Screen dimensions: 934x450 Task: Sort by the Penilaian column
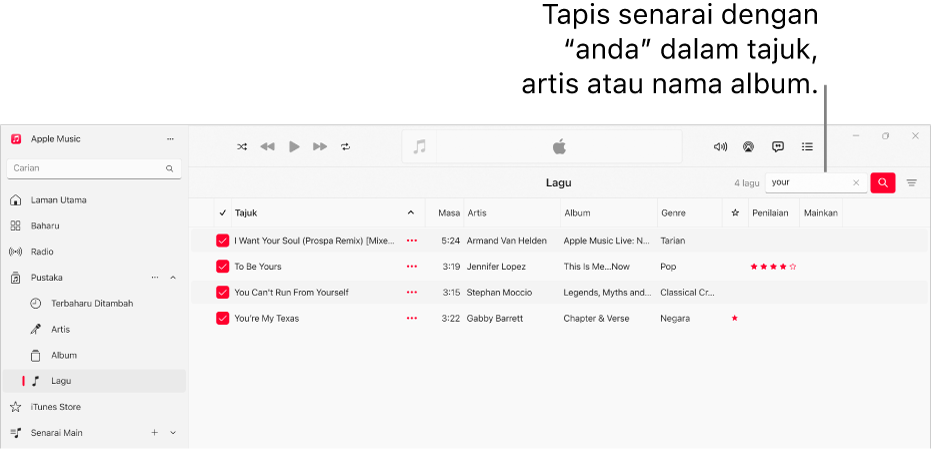point(771,213)
